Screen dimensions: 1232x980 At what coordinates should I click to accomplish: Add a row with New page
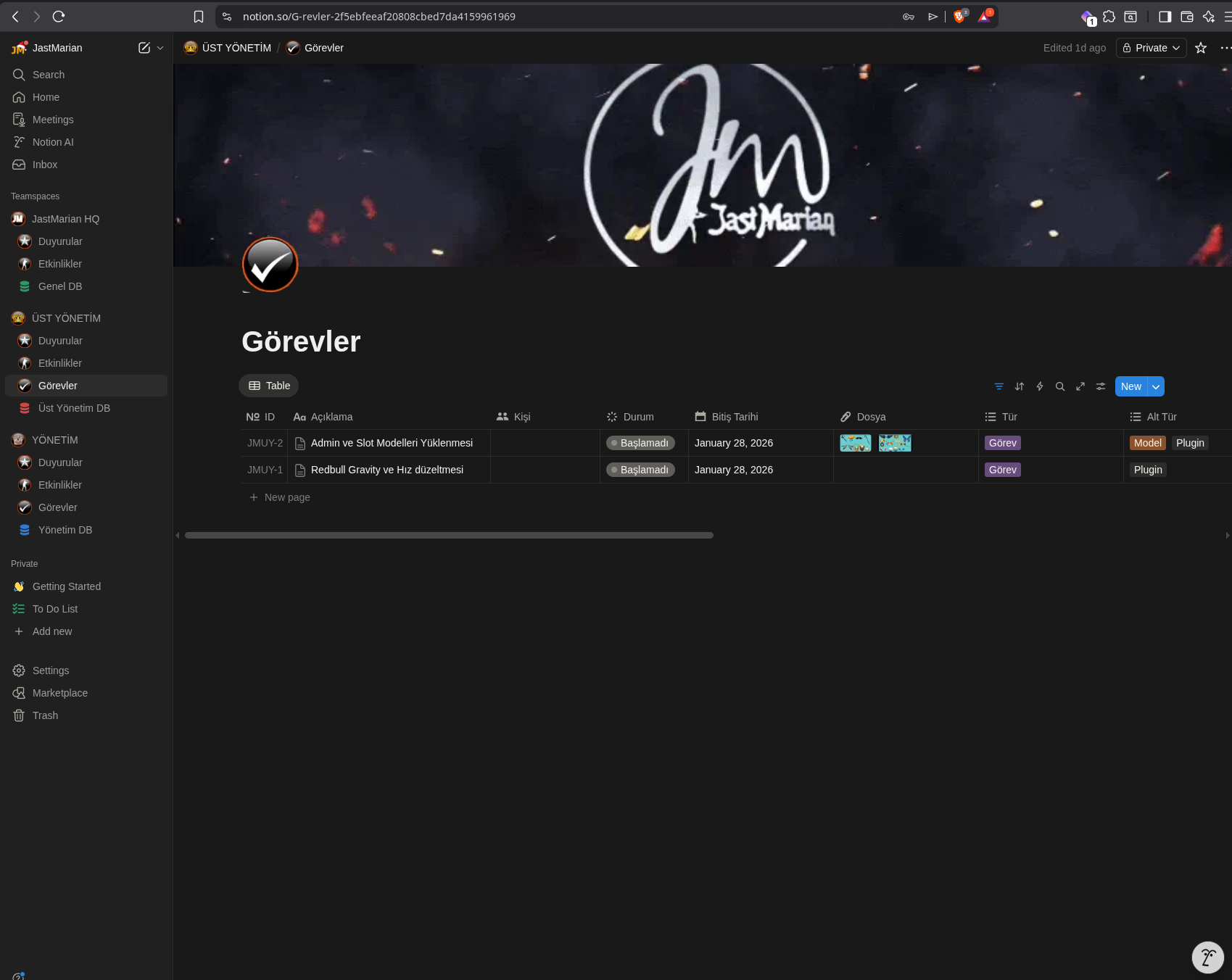280,497
